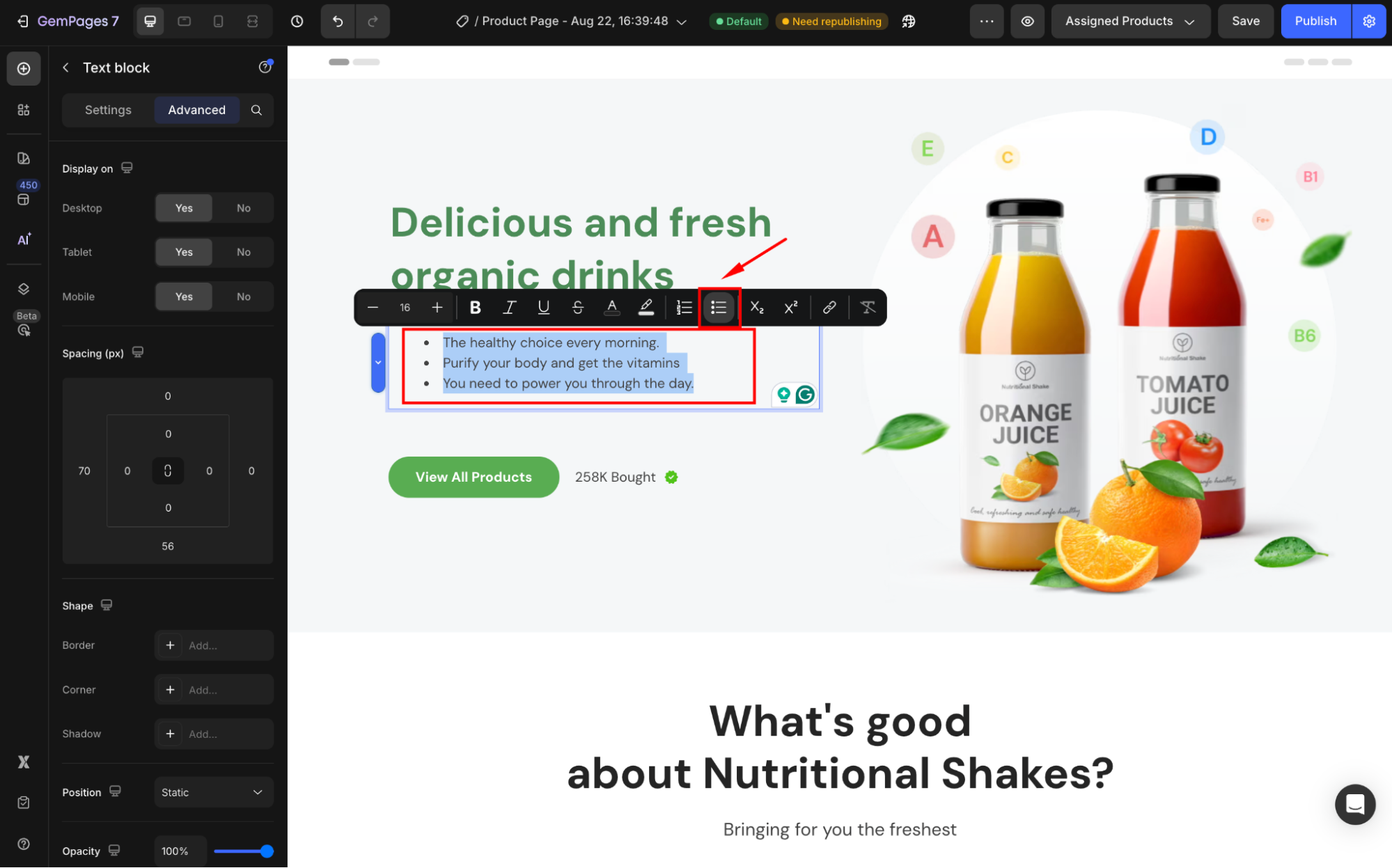Open version history clock icon

pos(297,22)
